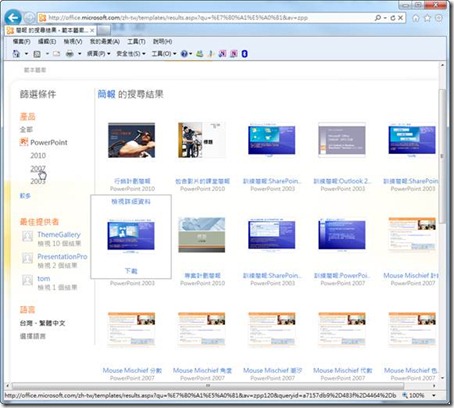Open the 工具(O) command bar dropdown
The width and height of the screenshot is (454, 408).
tap(164, 54)
